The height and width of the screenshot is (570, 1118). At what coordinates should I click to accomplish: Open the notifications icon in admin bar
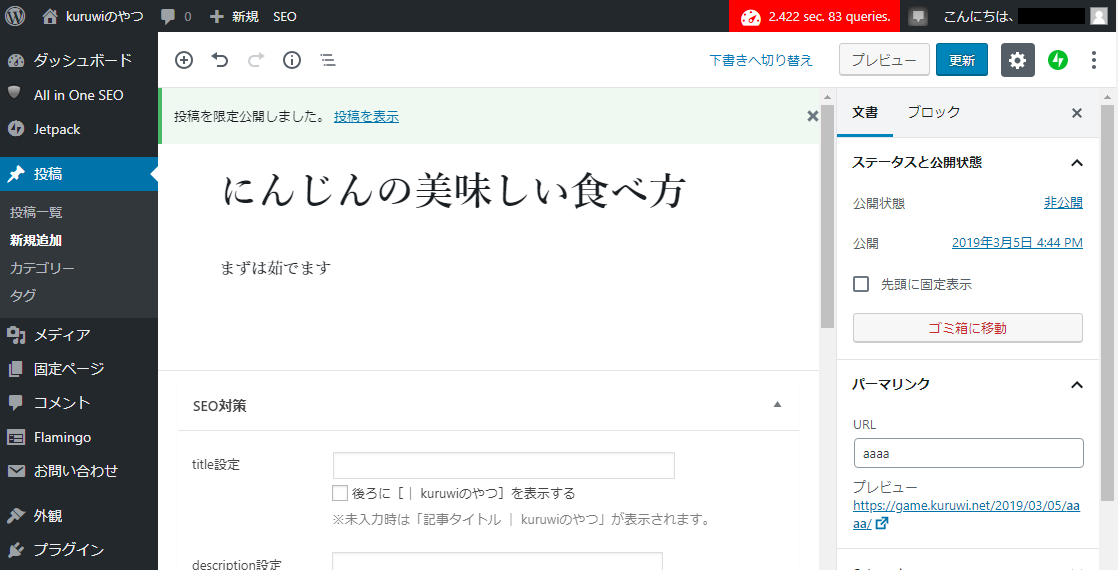[x=919, y=16]
